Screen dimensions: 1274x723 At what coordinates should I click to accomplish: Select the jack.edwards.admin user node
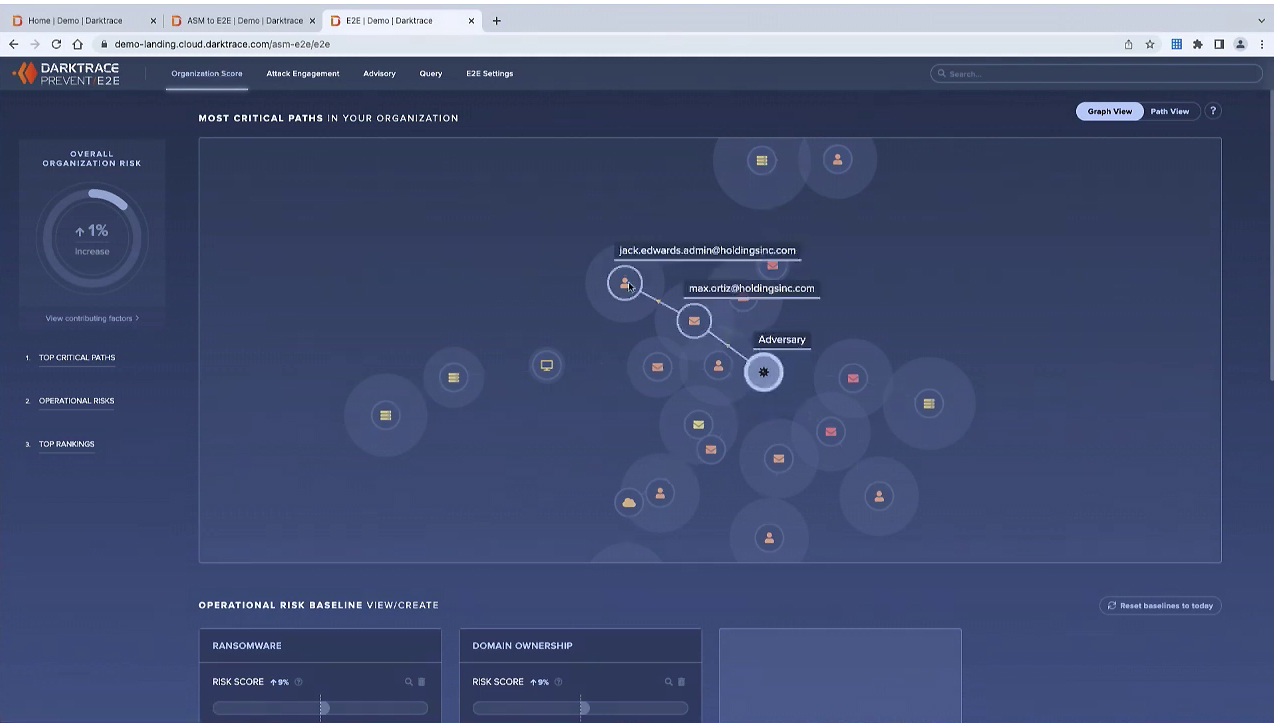coord(625,283)
